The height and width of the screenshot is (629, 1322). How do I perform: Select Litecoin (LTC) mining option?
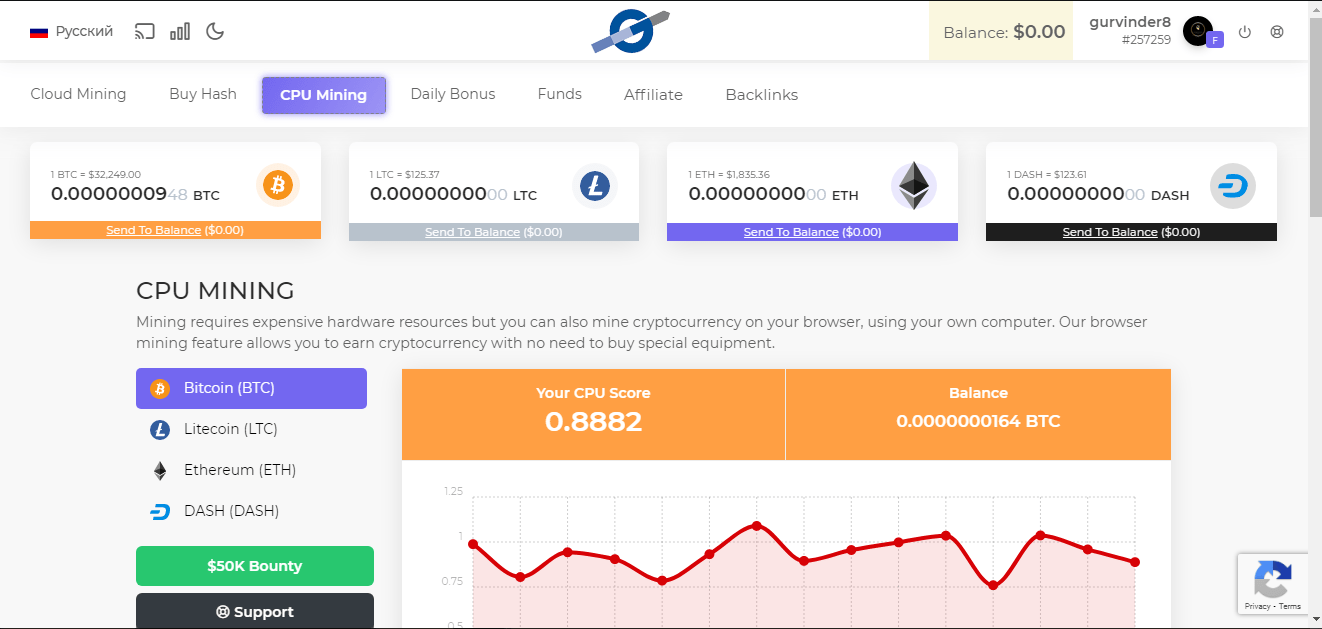[251, 429]
